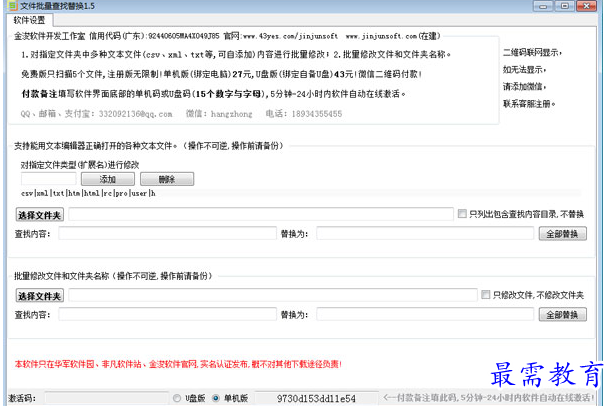Click the phone number 18934355455
This screenshot has height=406, width=612.
[317, 114]
